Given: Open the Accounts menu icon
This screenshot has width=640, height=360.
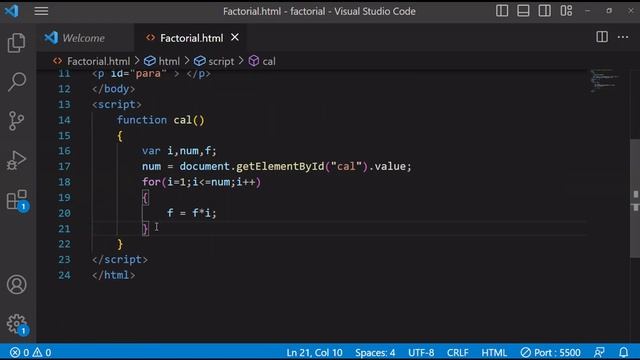Looking at the screenshot, I should [x=17, y=284].
